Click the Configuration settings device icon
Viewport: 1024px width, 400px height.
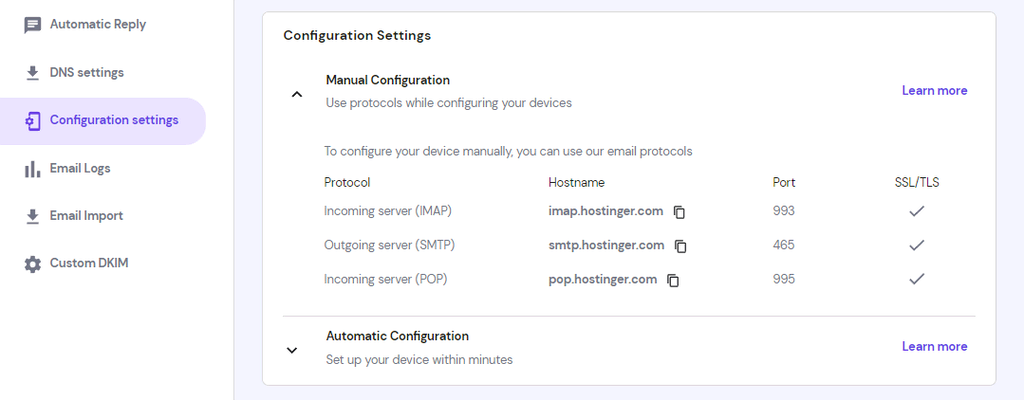[x=33, y=121]
